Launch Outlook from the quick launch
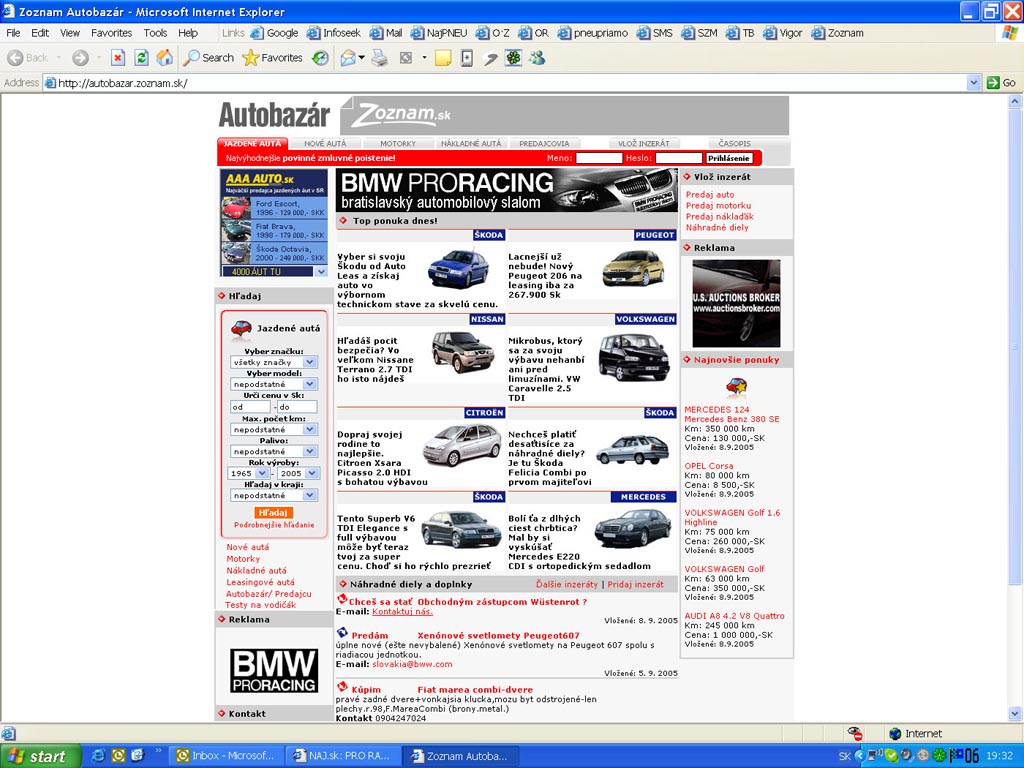 pyautogui.click(x=118, y=756)
